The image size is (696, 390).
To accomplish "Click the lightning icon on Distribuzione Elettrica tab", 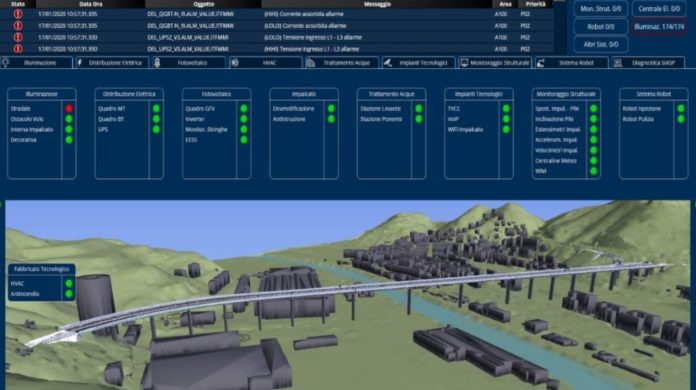I will coord(80,63).
